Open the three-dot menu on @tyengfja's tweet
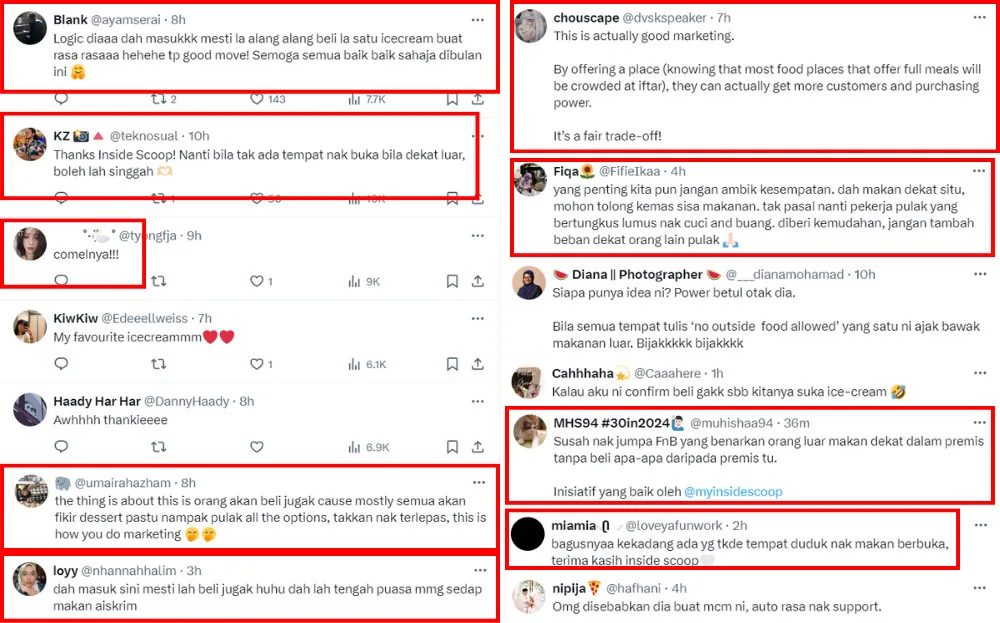The height and width of the screenshot is (623, 1000). pos(478,235)
